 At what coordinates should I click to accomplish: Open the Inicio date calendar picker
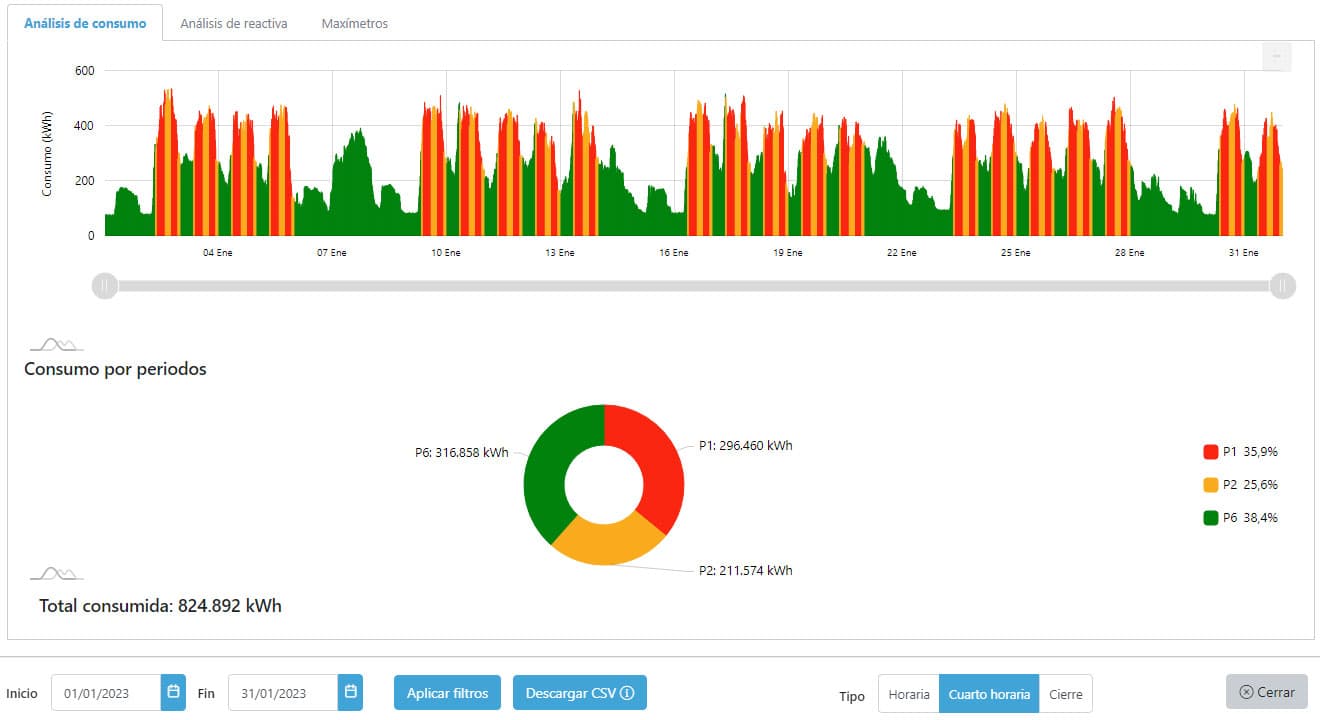pyautogui.click(x=173, y=692)
